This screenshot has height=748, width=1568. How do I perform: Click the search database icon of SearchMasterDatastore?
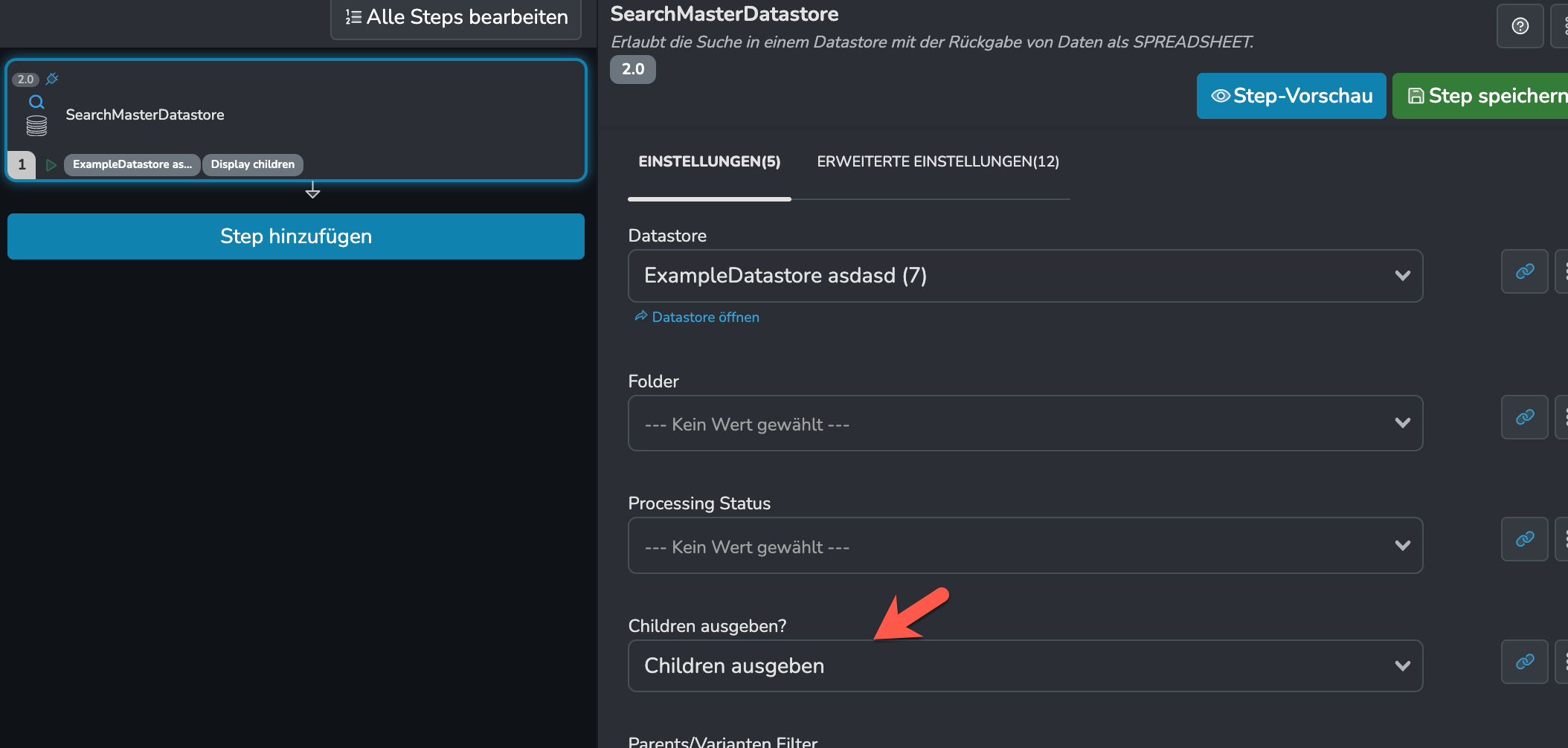click(x=36, y=115)
